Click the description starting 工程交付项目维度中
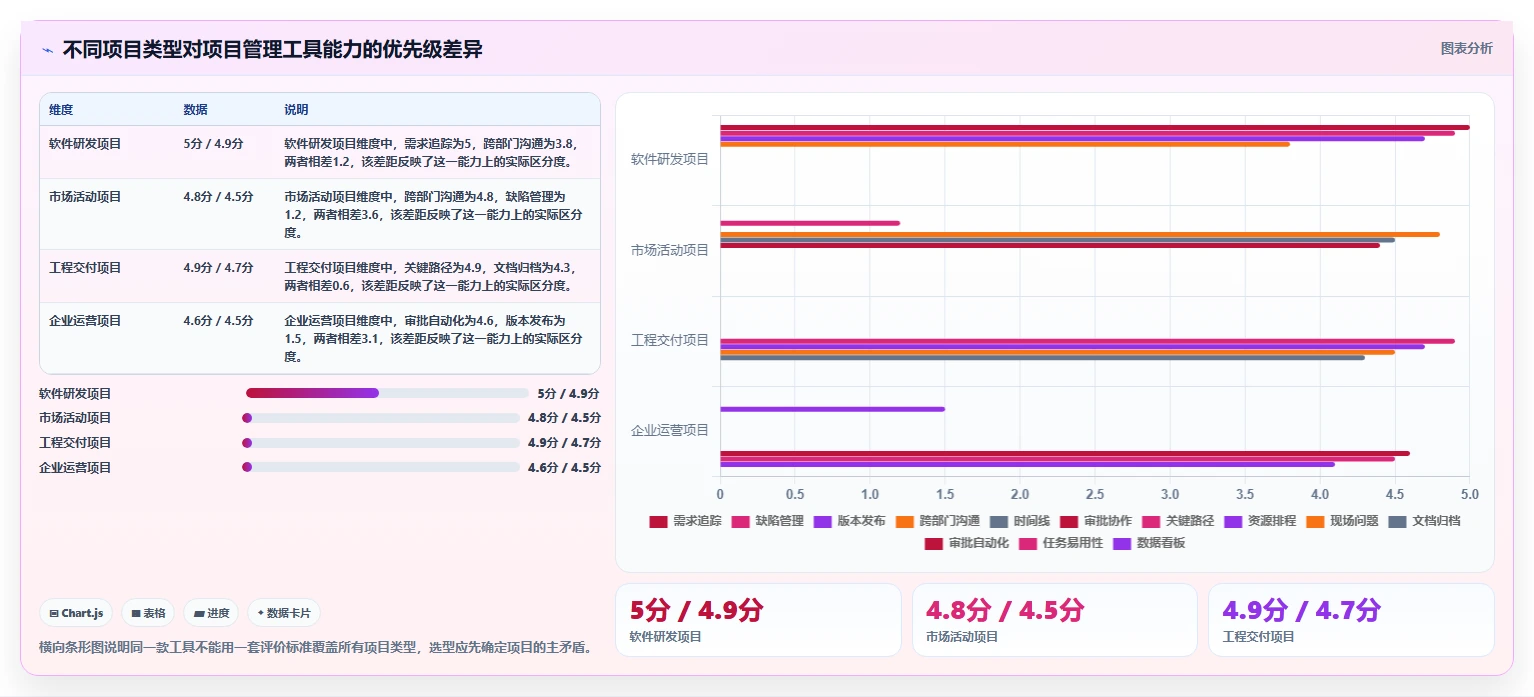The width and height of the screenshot is (1534, 697). point(432,277)
